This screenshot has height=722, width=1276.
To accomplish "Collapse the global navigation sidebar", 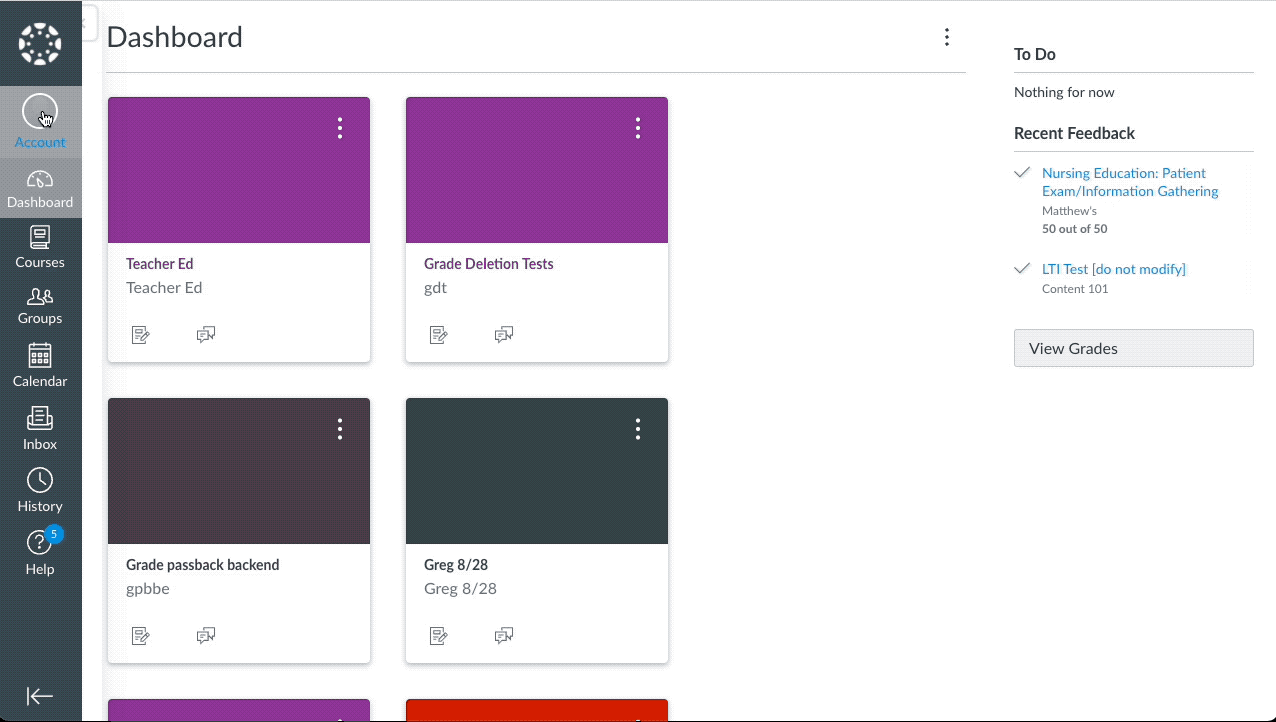I will point(40,696).
